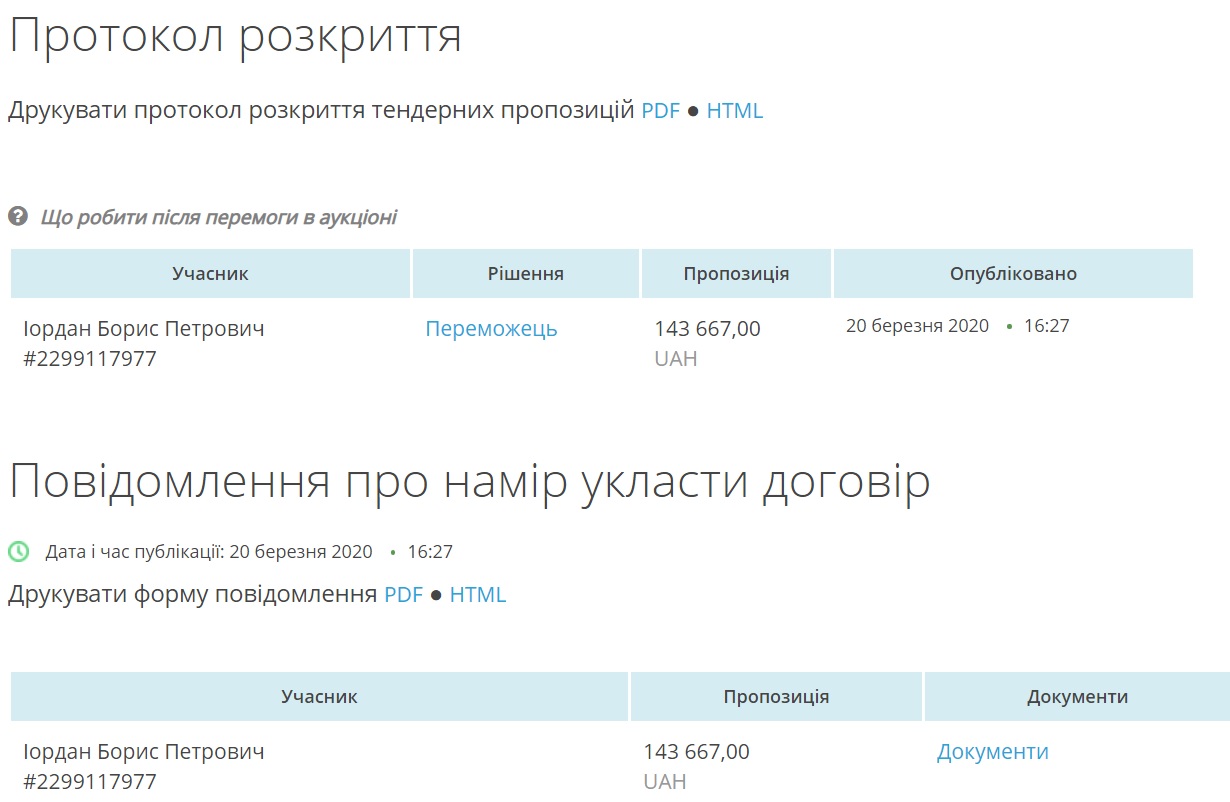Select participant name in protocol table
The width and height of the screenshot is (1230, 802).
[x=144, y=329]
